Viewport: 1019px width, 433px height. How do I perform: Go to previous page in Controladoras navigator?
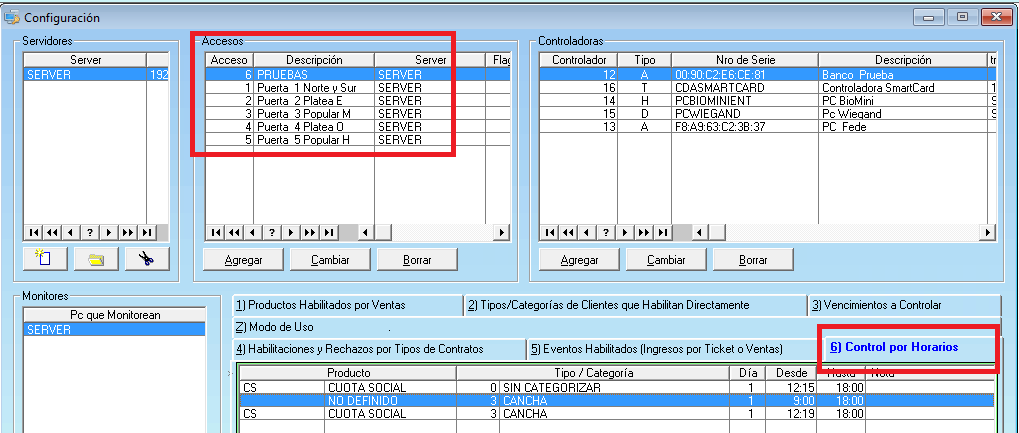[x=569, y=232]
